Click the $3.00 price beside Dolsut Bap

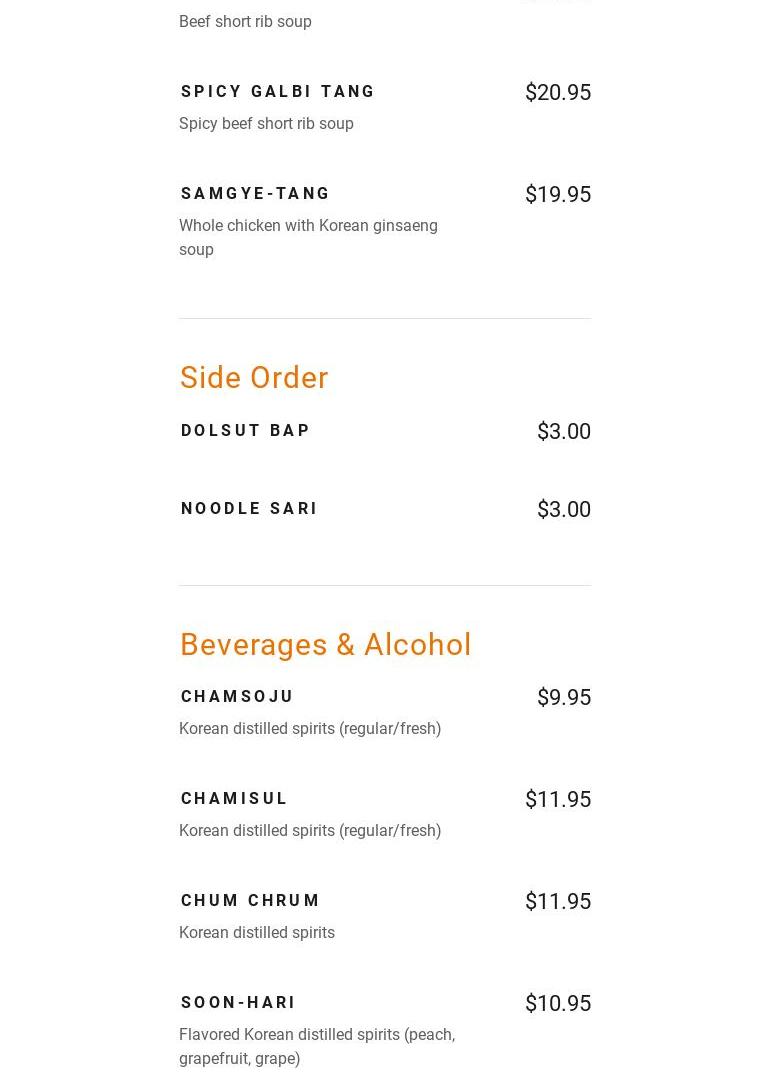[x=563, y=432]
